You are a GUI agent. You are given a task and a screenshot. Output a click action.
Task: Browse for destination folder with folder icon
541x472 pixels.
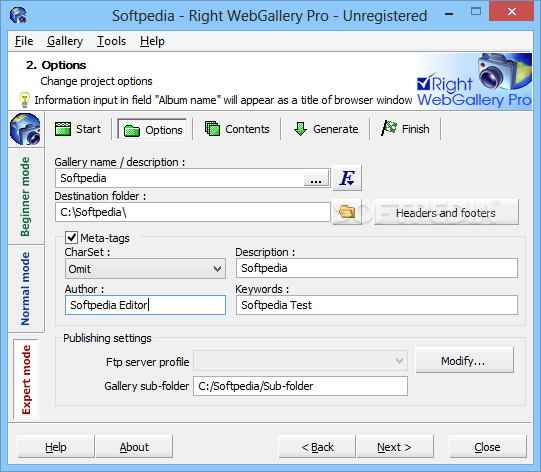pos(347,212)
